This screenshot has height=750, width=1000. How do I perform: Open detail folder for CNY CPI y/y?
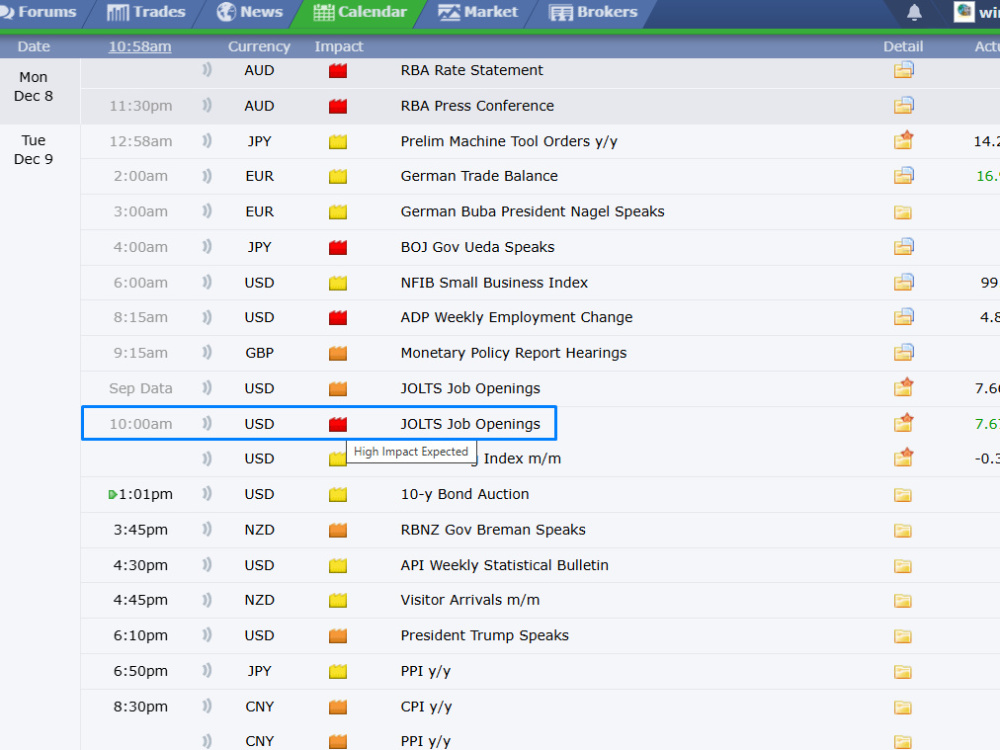pyautogui.click(x=902, y=707)
